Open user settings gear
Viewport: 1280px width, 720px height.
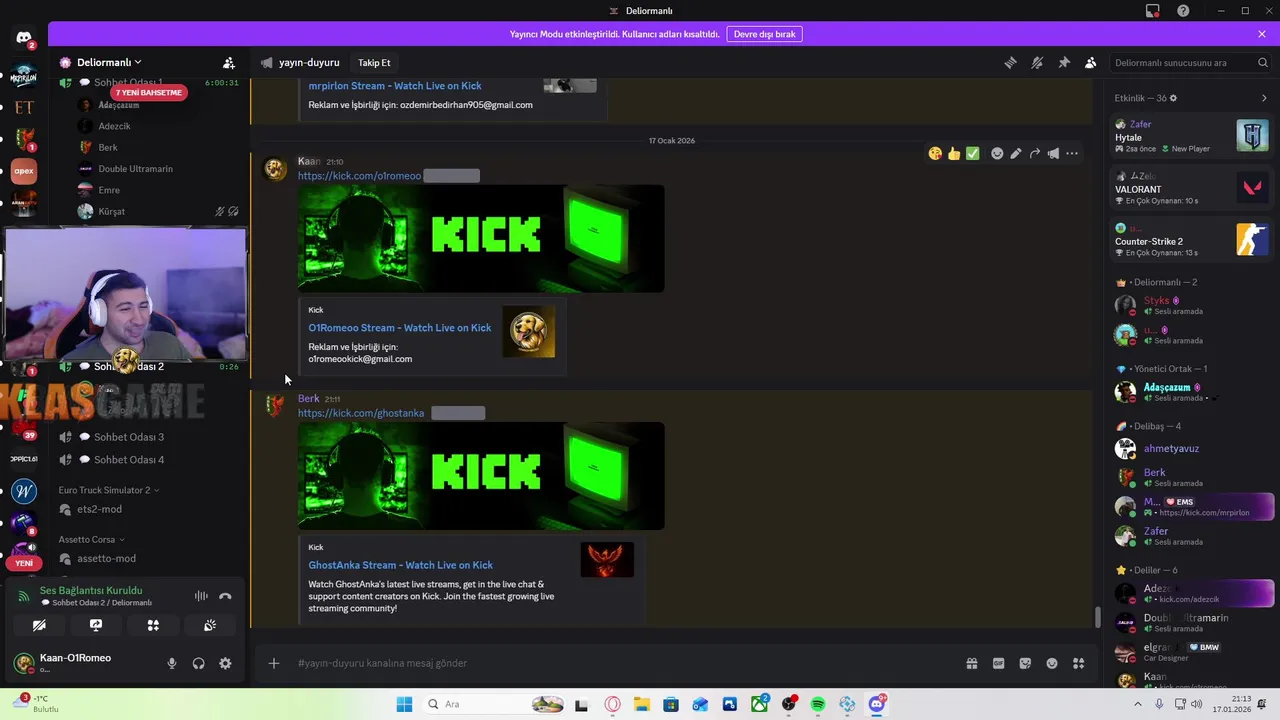(x=225, y=663)
